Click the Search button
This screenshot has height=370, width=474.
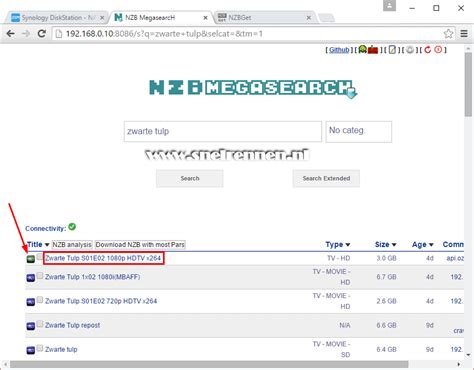pyautogui.click(x=190, y=179)
